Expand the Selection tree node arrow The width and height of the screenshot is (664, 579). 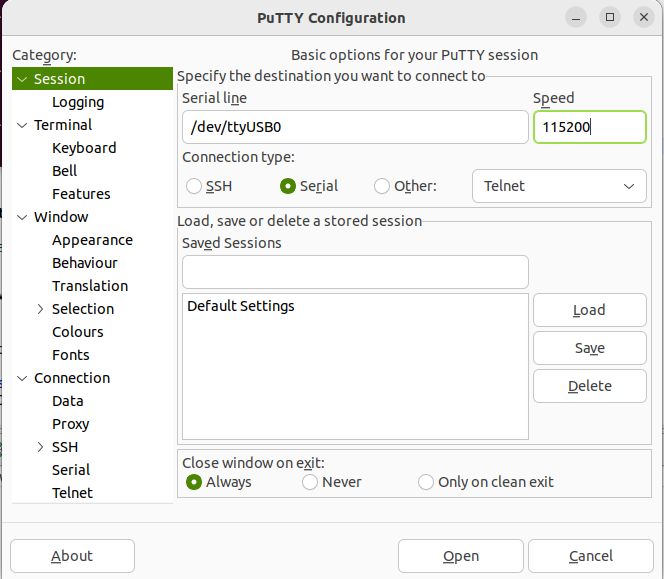[x=40, y=309]
